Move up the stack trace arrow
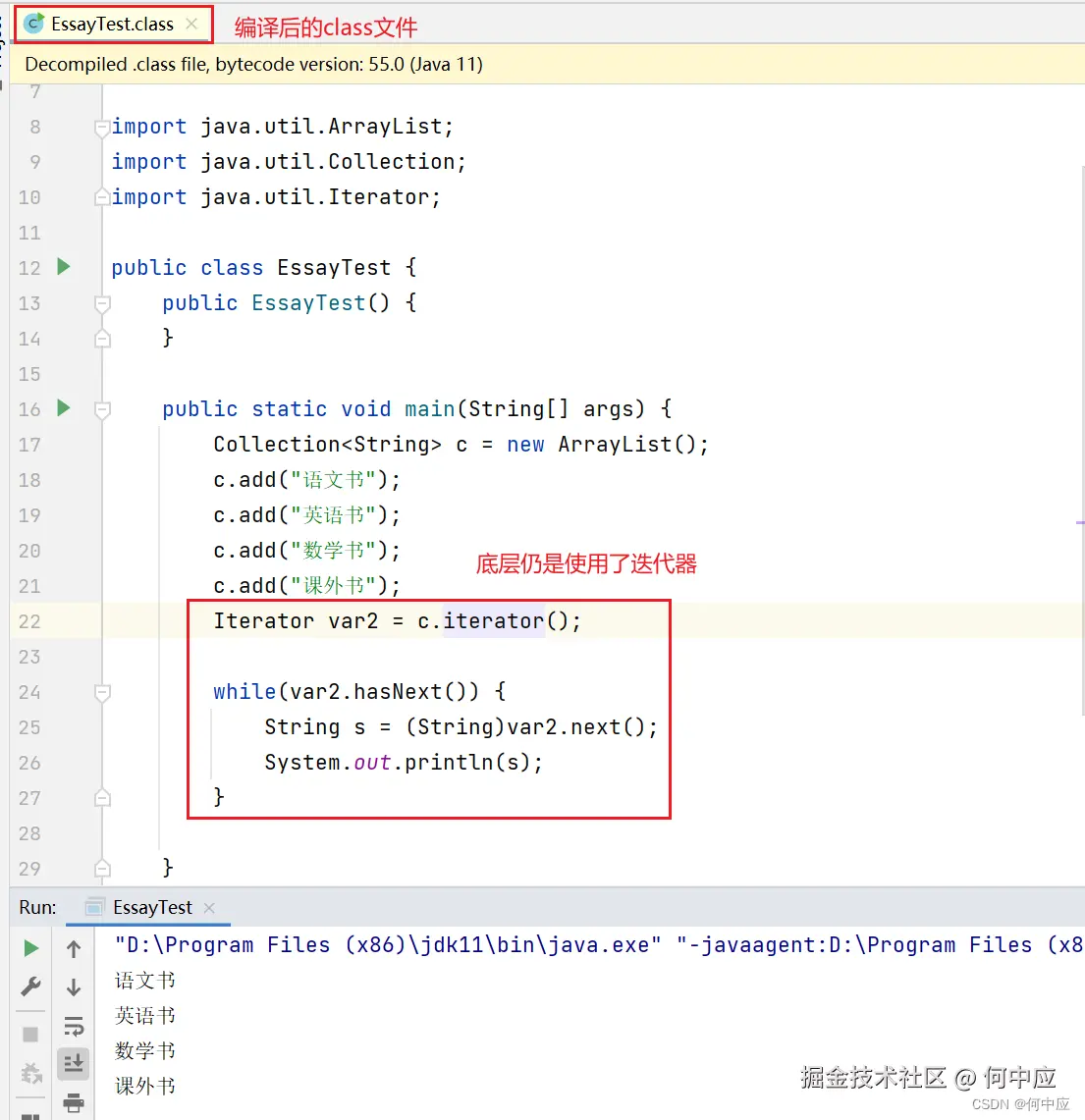 (x=74, y=948)
